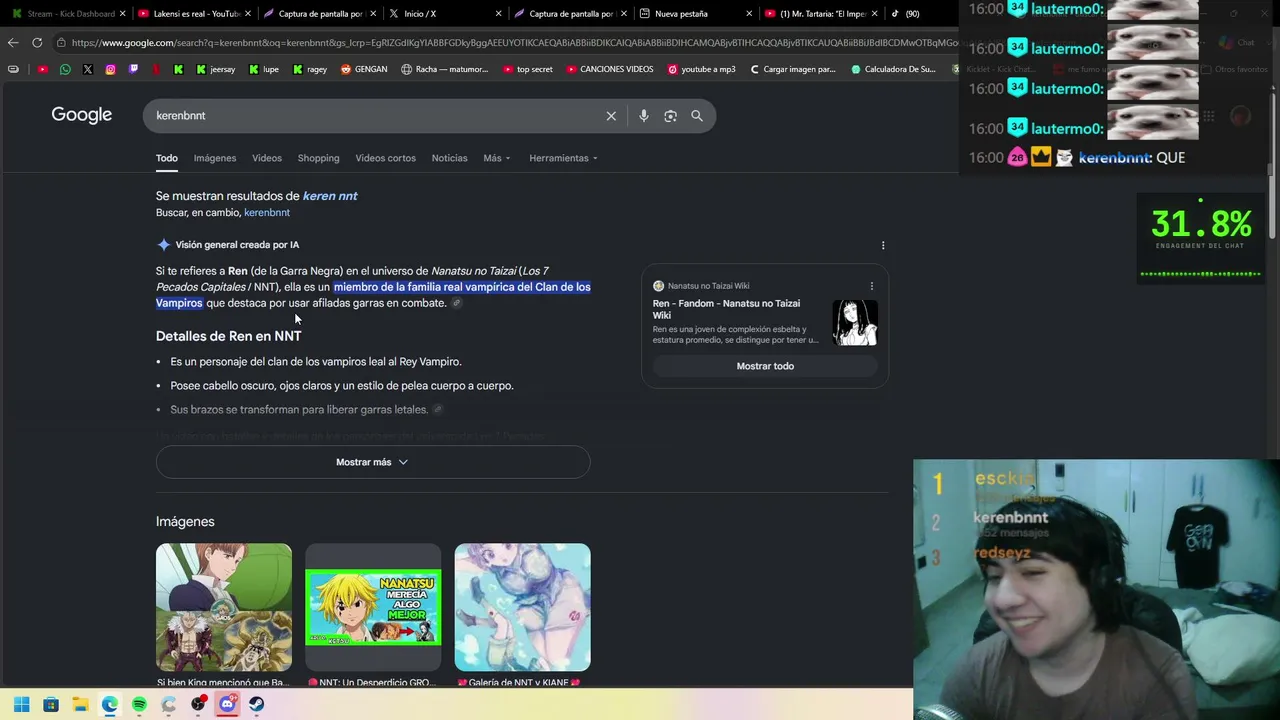Open the Videos cortos results tab
Screen dimensions: 1280x720
point(385,158)
